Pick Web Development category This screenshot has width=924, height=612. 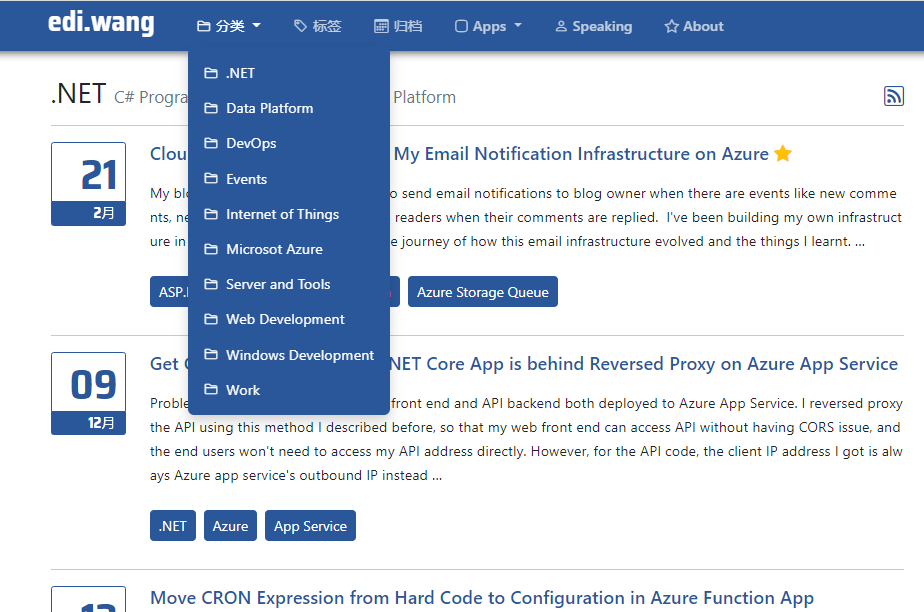click(x=289, y=319)
